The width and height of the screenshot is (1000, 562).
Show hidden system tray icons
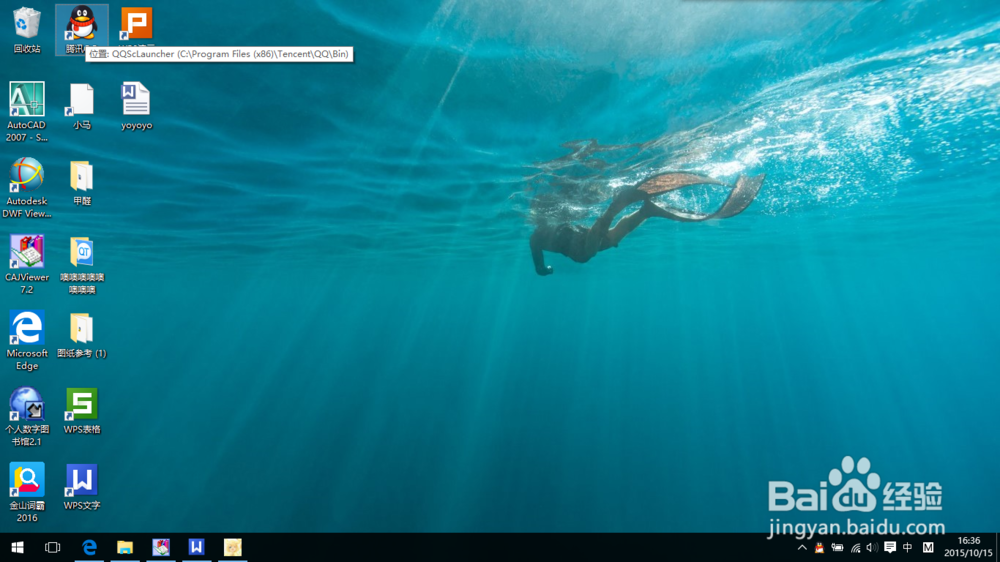[x=802, y=547]
